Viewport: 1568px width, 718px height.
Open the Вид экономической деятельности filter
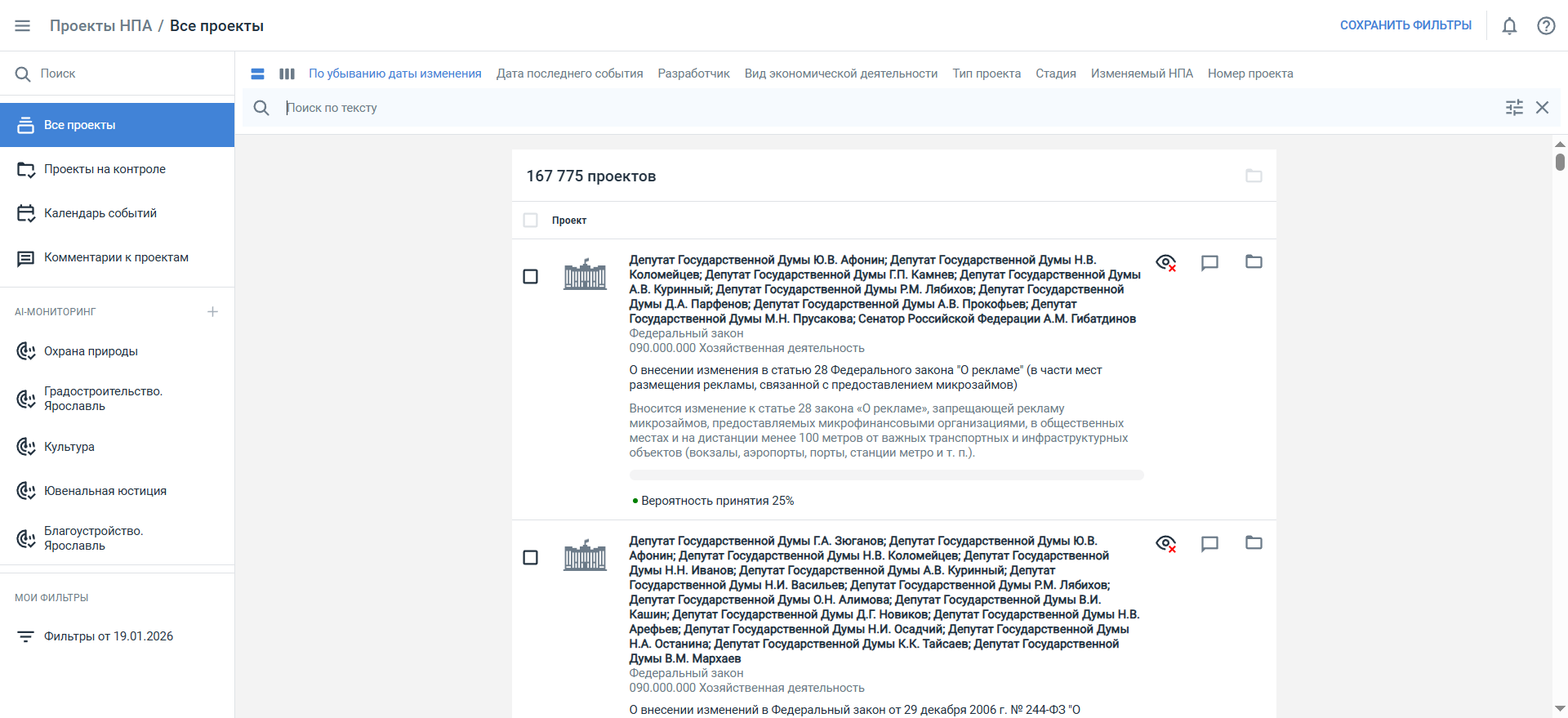pos(841,74)
